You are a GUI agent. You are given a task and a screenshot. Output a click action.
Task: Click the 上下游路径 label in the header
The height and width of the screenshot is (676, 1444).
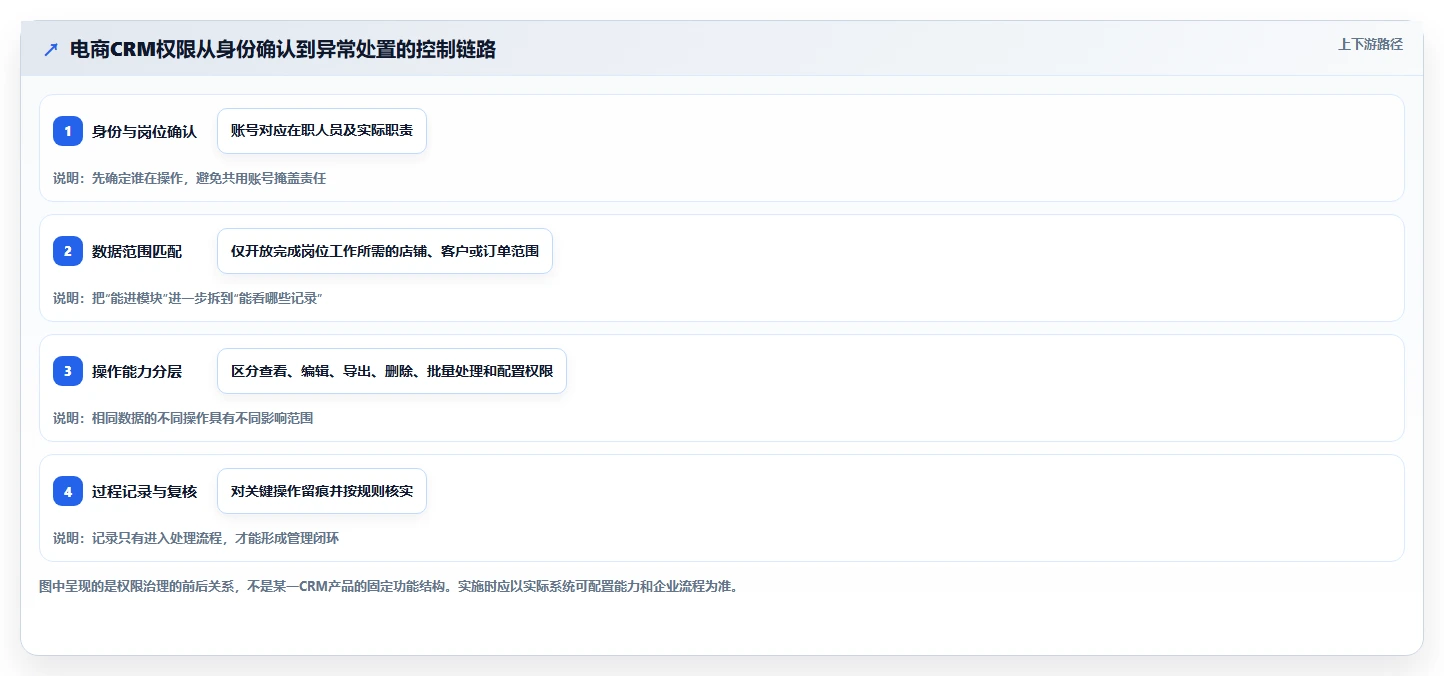coord(1370,44)
